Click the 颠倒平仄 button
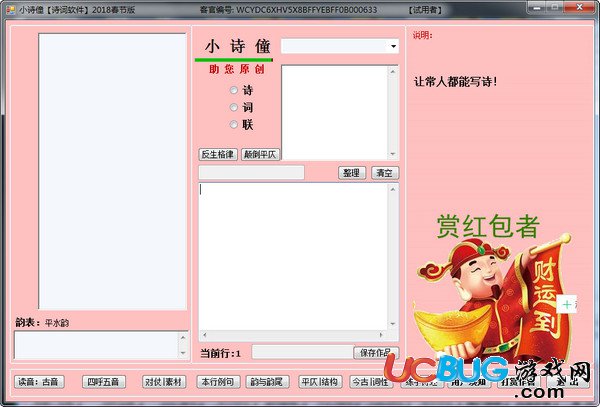 coord(260,154)
